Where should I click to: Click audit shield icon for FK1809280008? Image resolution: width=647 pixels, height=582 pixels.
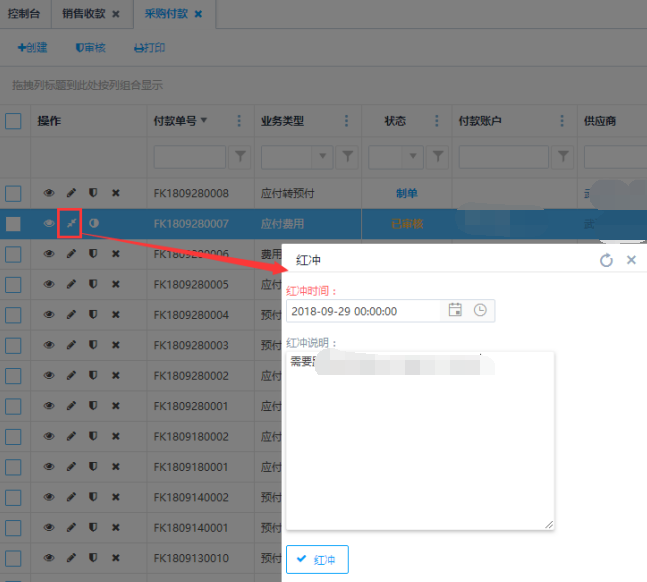[93, 193]
